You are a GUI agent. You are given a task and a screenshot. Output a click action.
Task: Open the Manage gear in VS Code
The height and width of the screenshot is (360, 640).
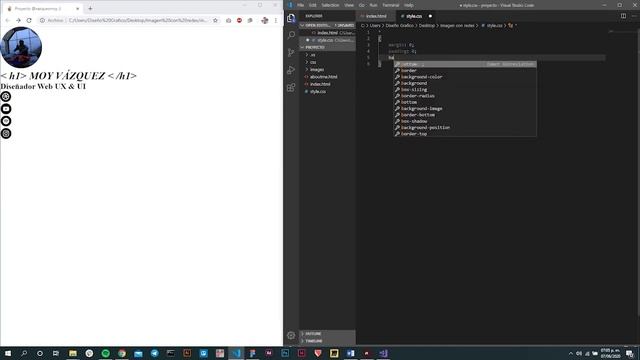pyautogui.click(x=291, y=336)
